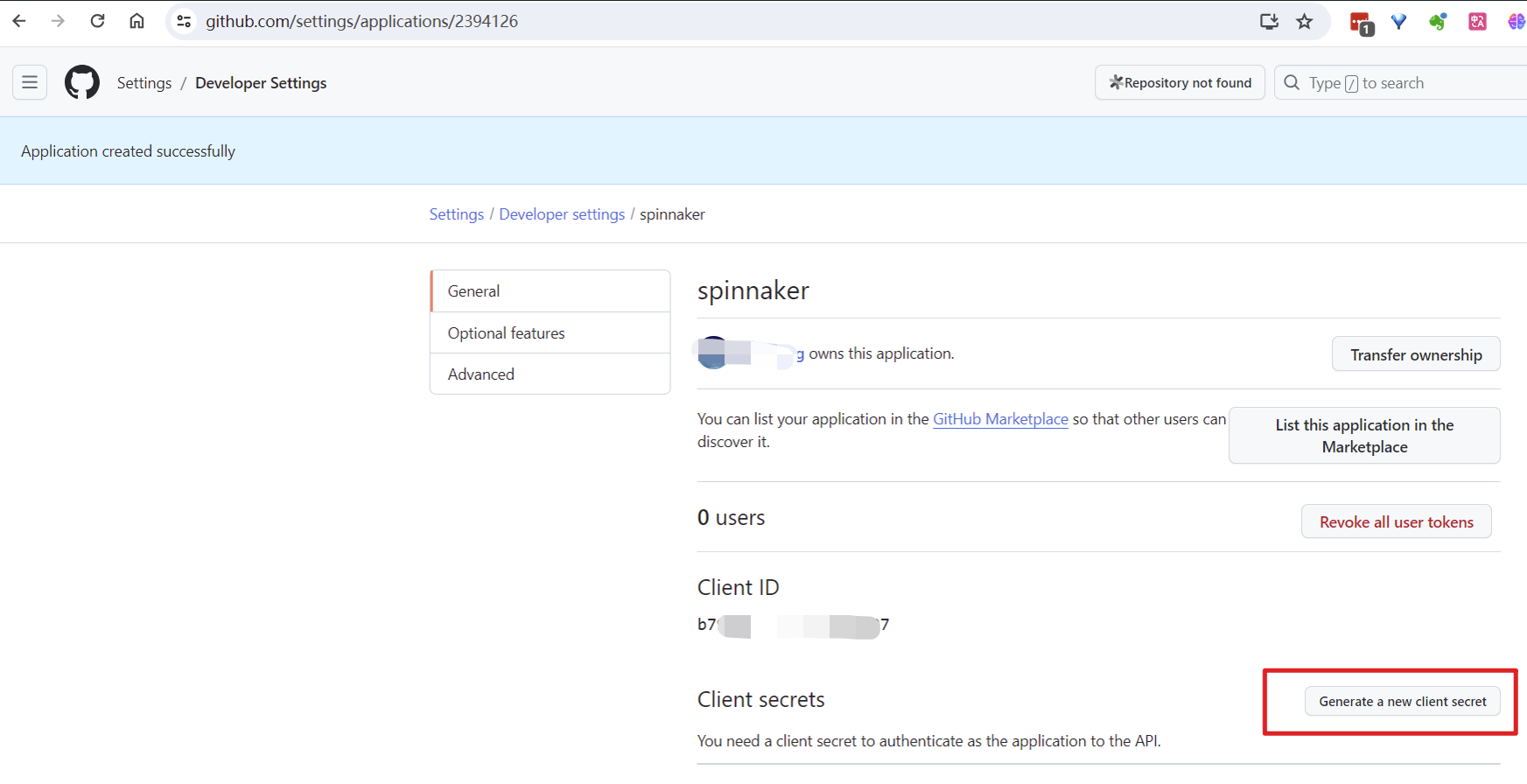Click the spinnaker breadcrumb text
The width and height of the screenshot is (1527, 784).
click(x=672, y=214)
